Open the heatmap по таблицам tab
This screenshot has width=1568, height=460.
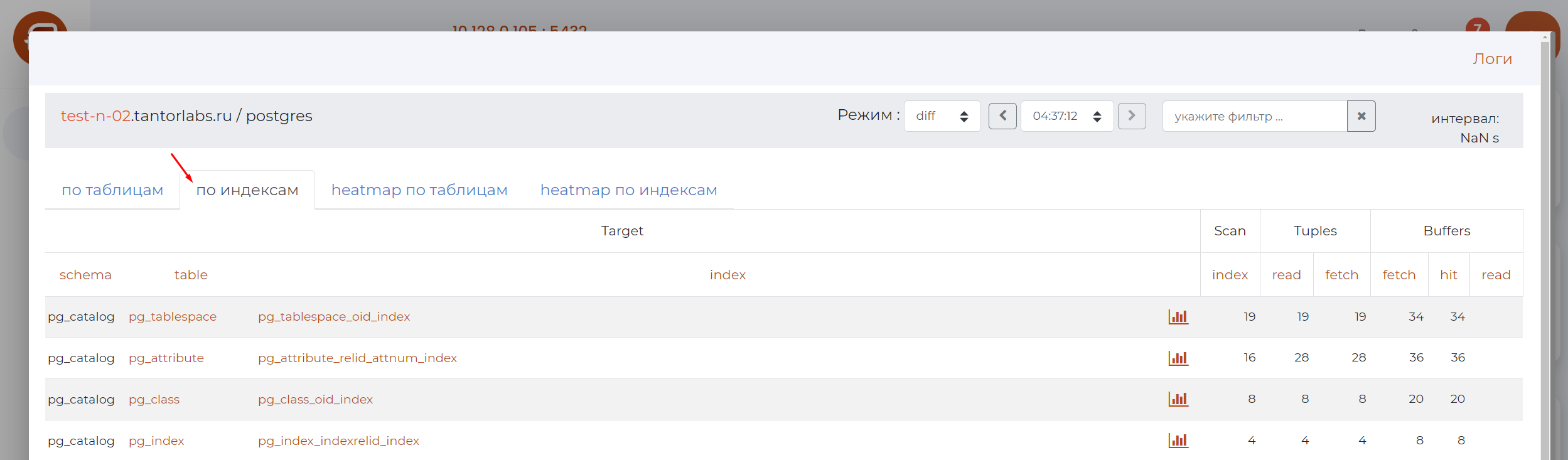(x=419, y=190)
